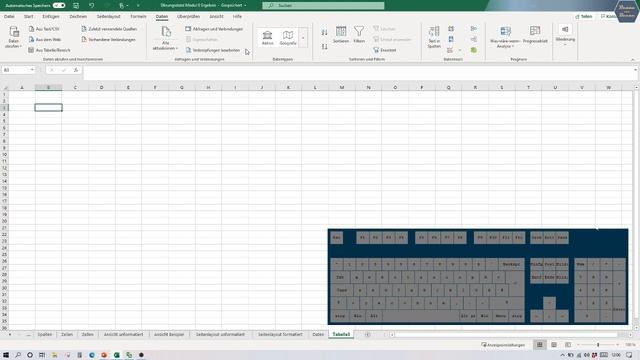This screenshot has width=640, height=360.
Task: Open the Datei menu
Action: coord(9,16)
